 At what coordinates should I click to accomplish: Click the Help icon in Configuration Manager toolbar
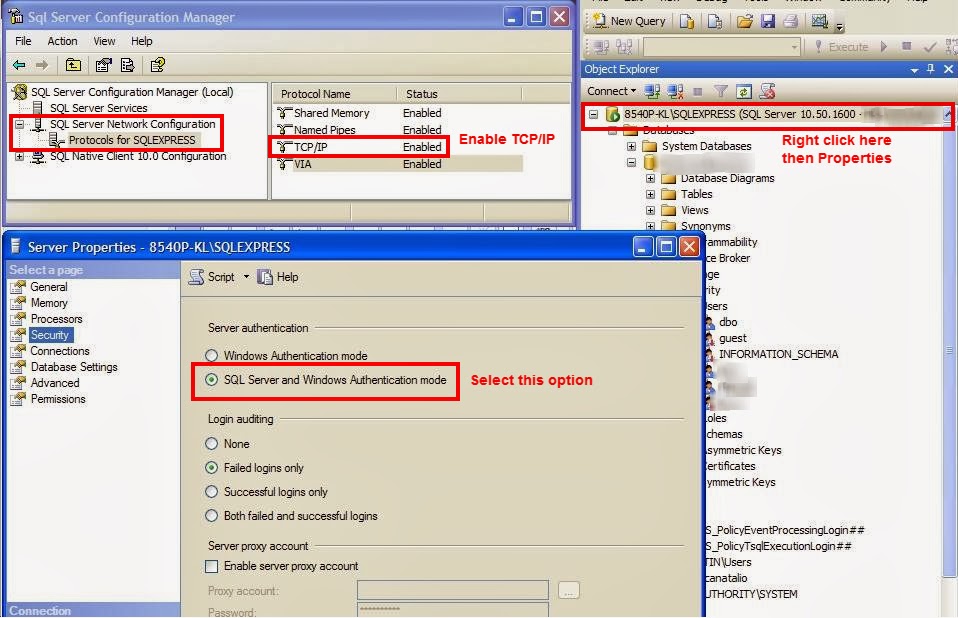coord(158,63)
